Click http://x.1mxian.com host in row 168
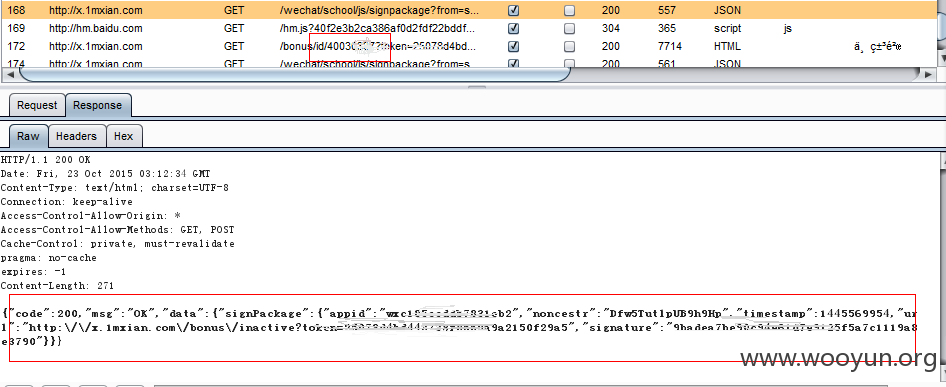 click(x=95, y=10)
